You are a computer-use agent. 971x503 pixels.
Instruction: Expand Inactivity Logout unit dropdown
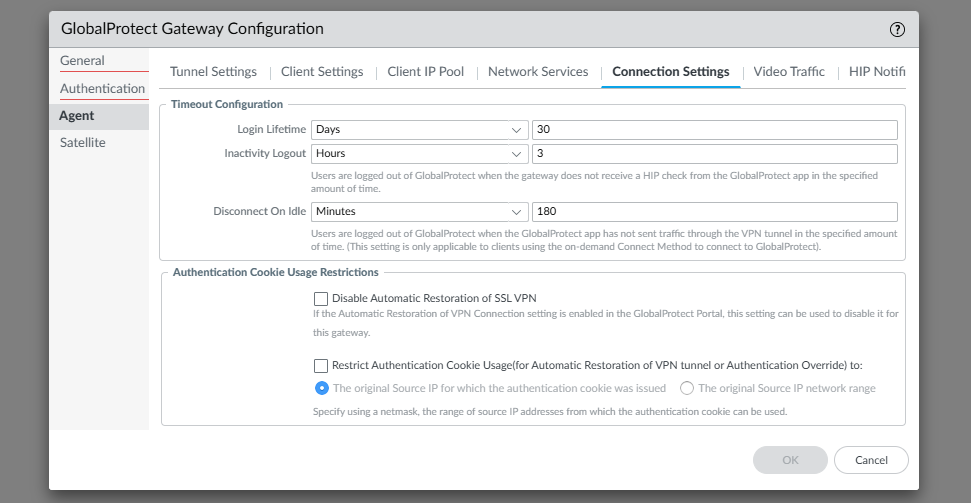click(x=420, y=154)
